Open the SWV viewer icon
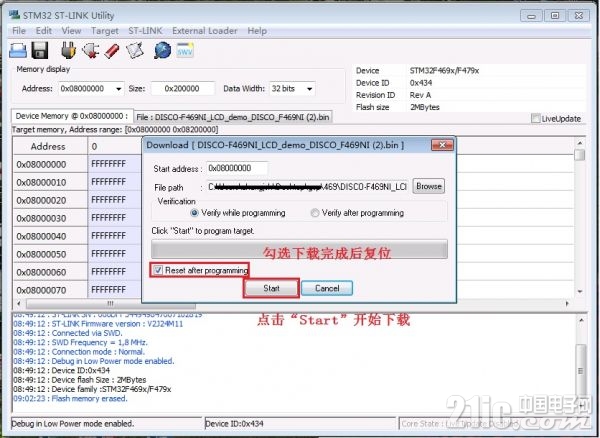This screenshot has width=600, height=438. tap(185, 50)
